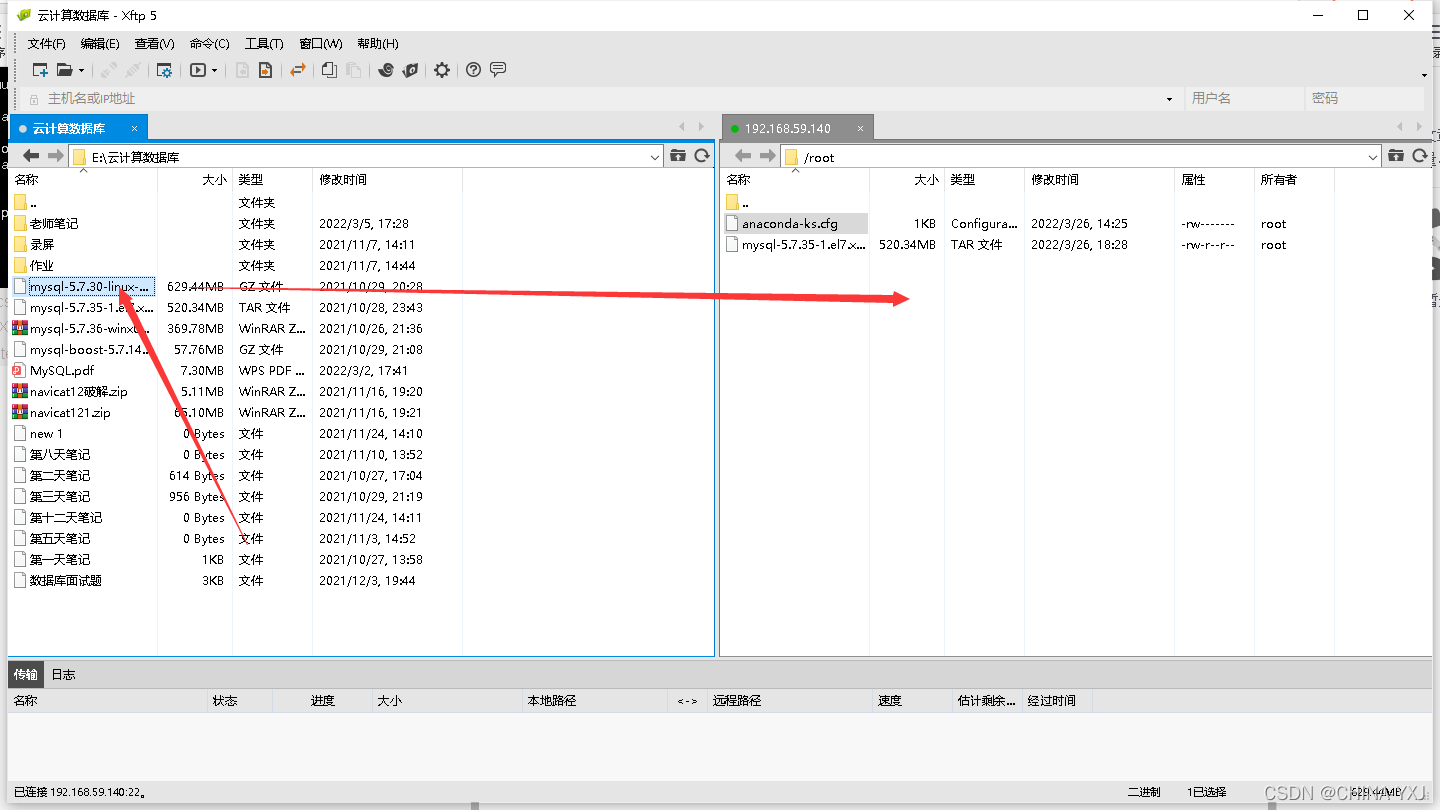Click the local pane parent folder icon
The height and width of the screenshot is (810, 1440).
click(678, 156)
